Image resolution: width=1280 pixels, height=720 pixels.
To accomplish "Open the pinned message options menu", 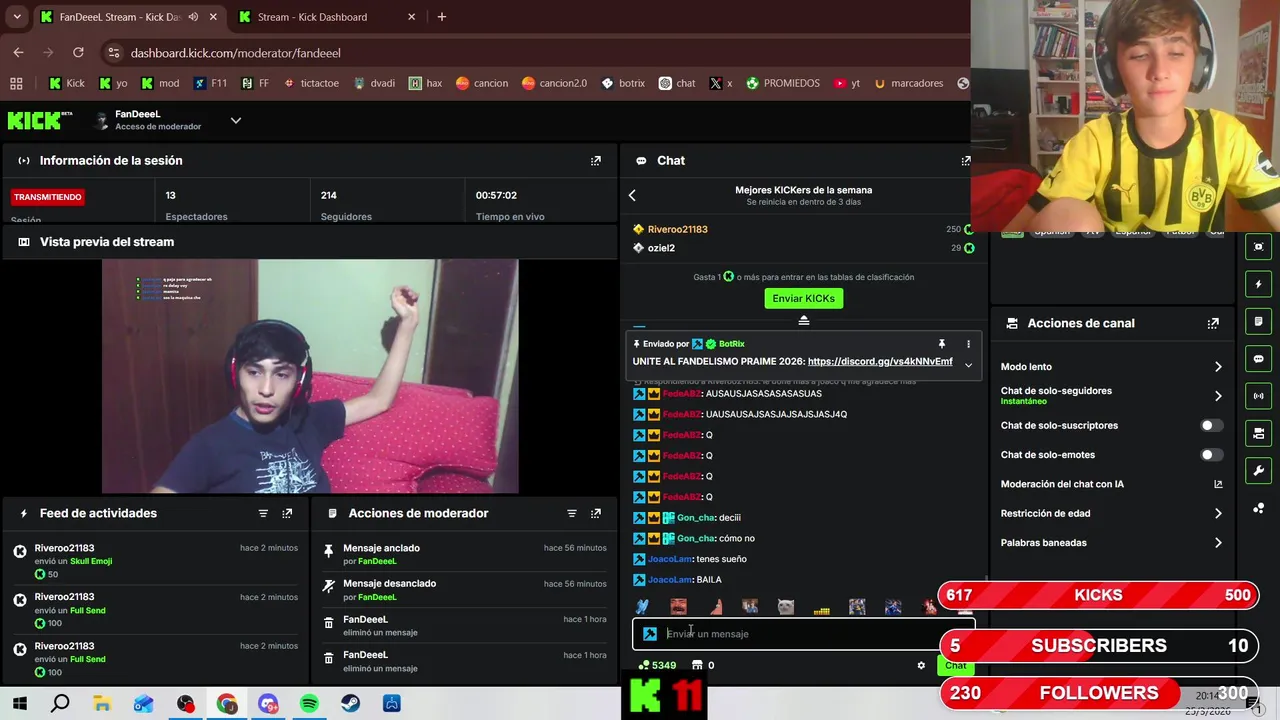I will click(968, 344).
